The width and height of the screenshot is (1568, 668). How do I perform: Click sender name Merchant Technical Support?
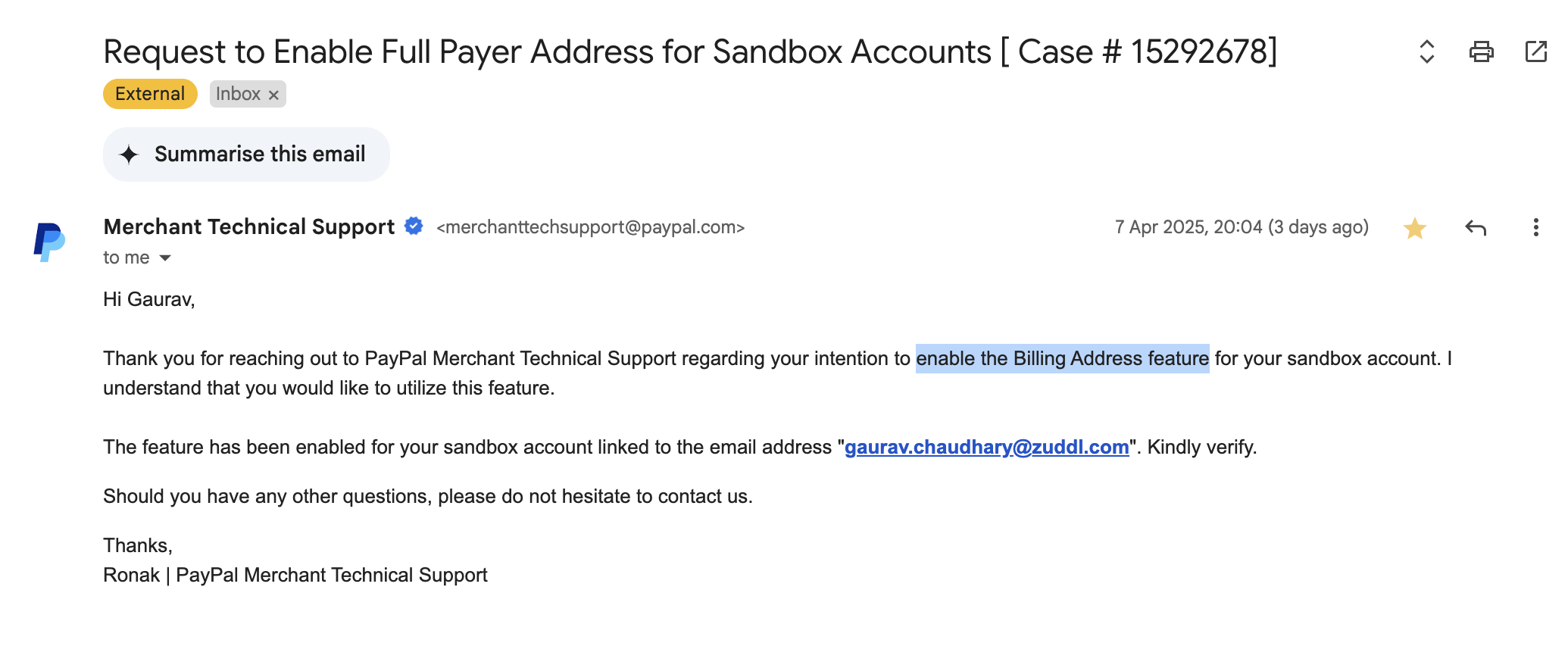pos(248,226)
